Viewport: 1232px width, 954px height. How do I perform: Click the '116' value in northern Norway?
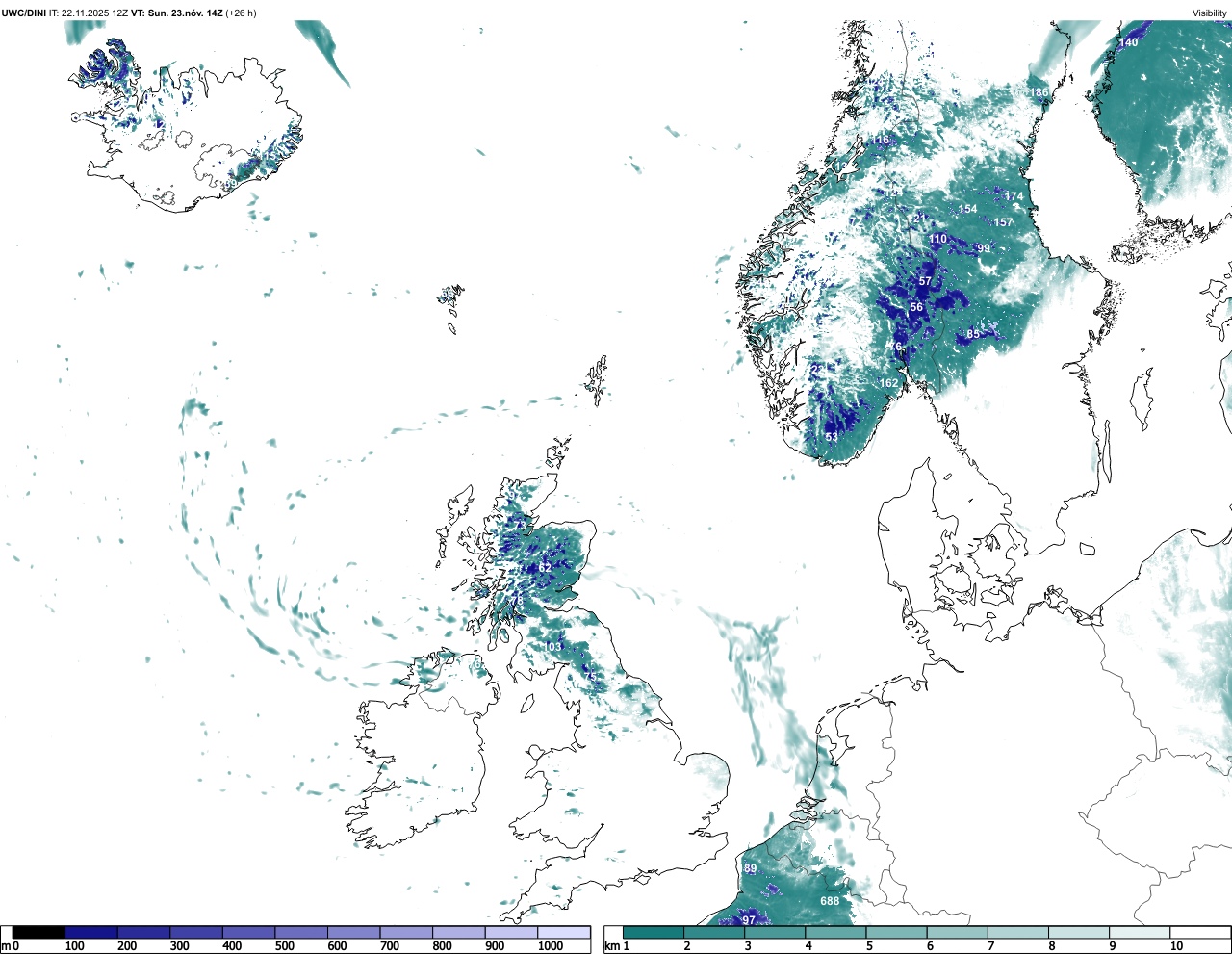click(x=881, y=140)
